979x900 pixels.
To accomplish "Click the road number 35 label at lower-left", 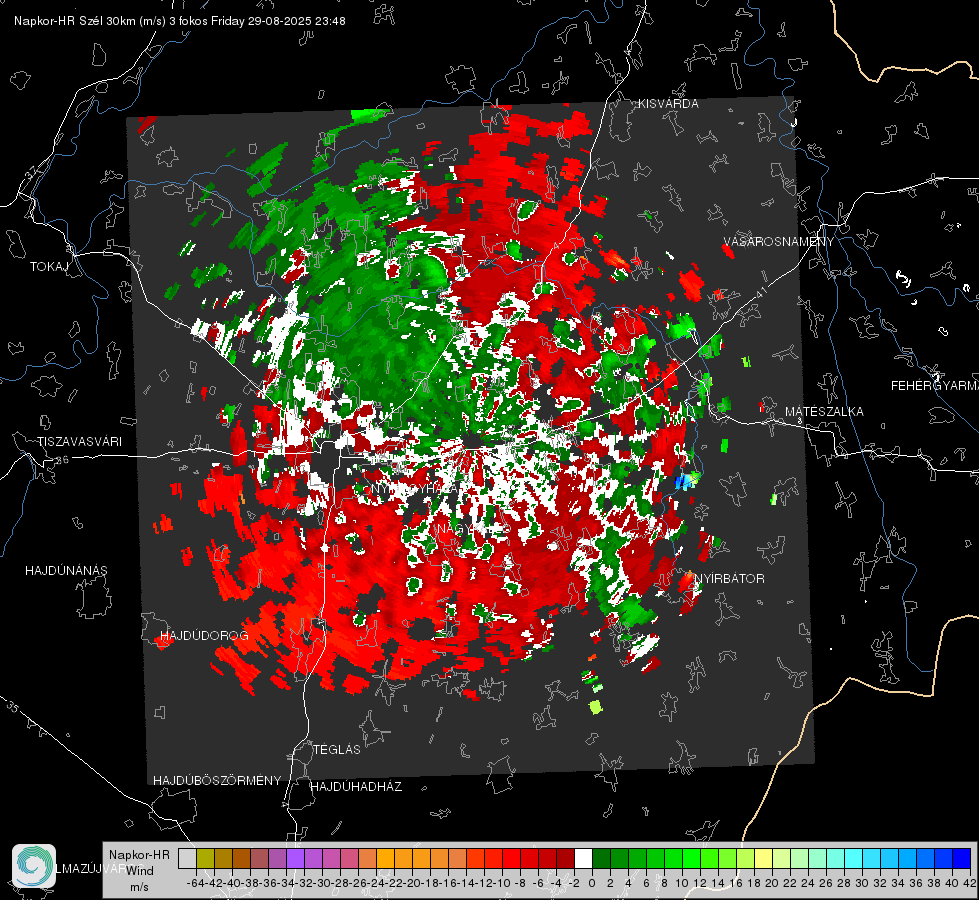I will click(13, 706).
